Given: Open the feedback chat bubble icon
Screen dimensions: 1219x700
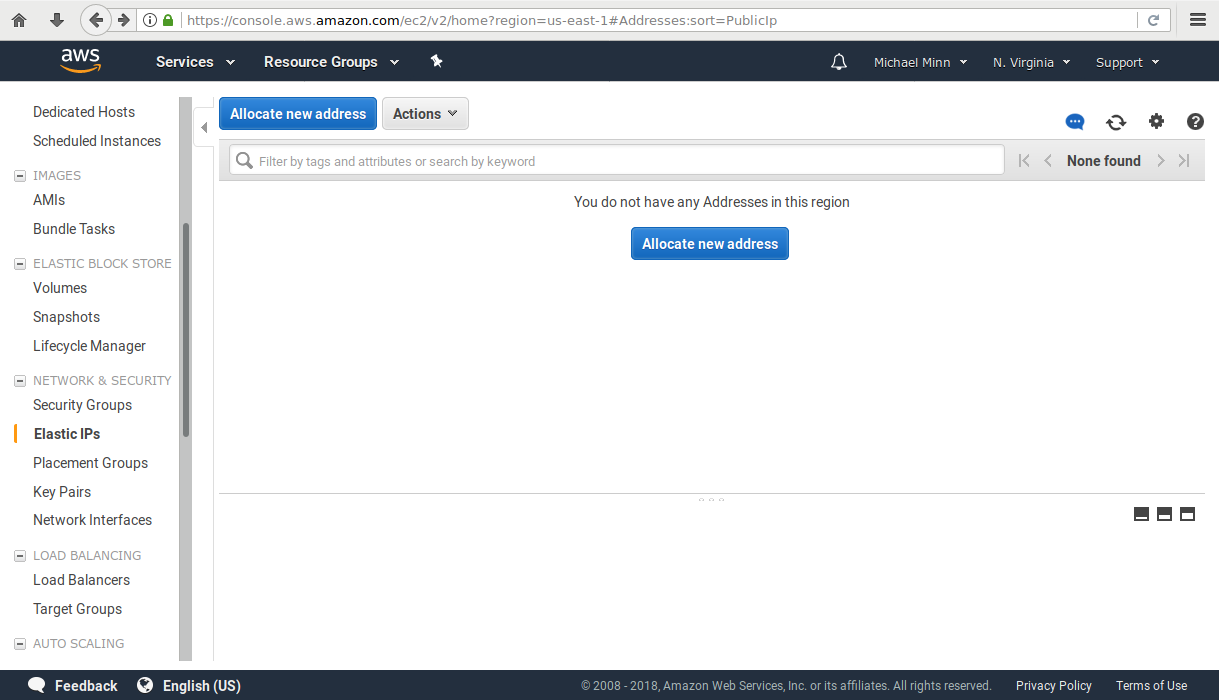Looking at the screenshot, I should pyautogui.click(x=1075, y=122).
